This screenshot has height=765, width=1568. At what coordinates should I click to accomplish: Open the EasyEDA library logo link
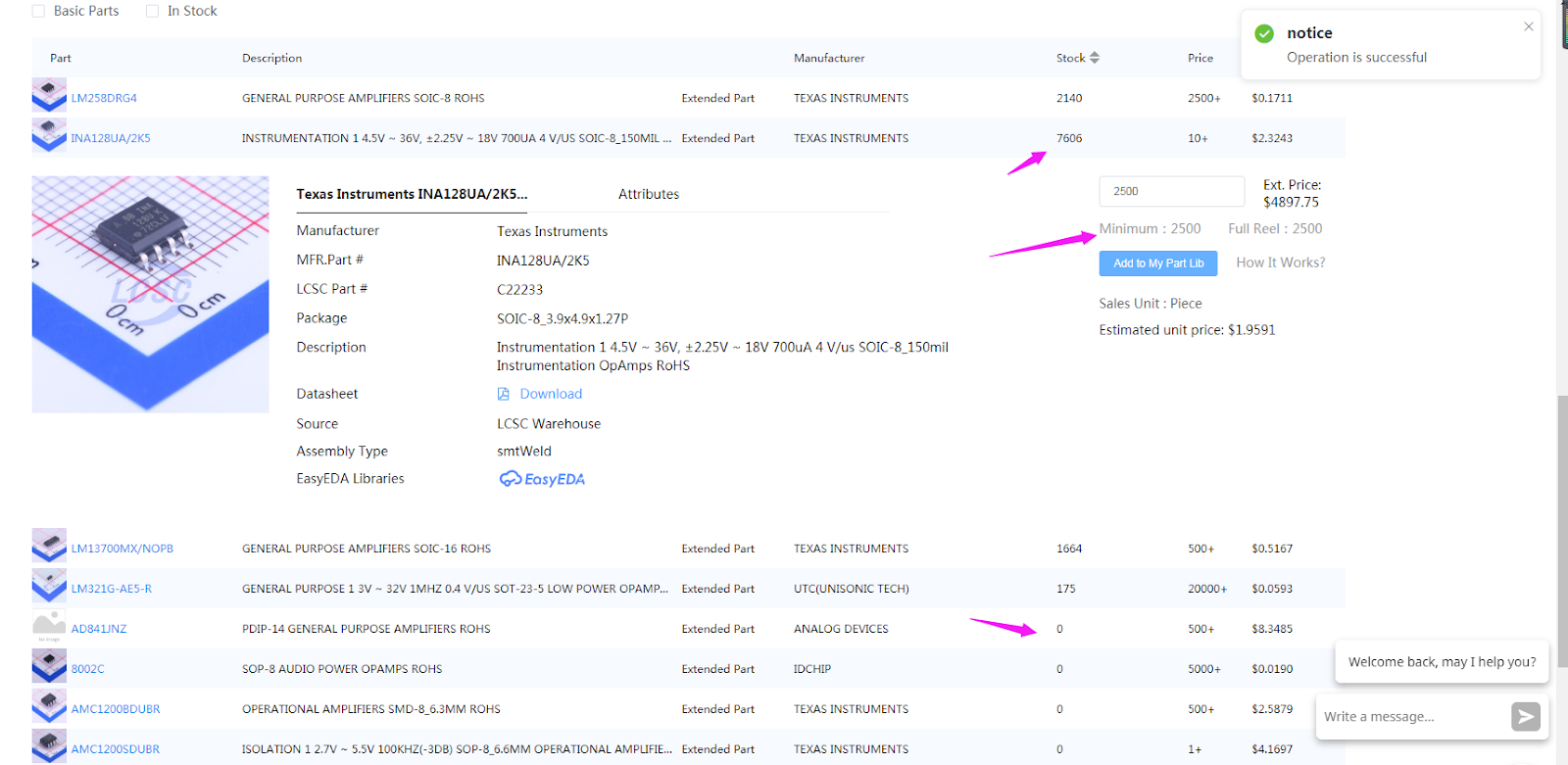542,479
